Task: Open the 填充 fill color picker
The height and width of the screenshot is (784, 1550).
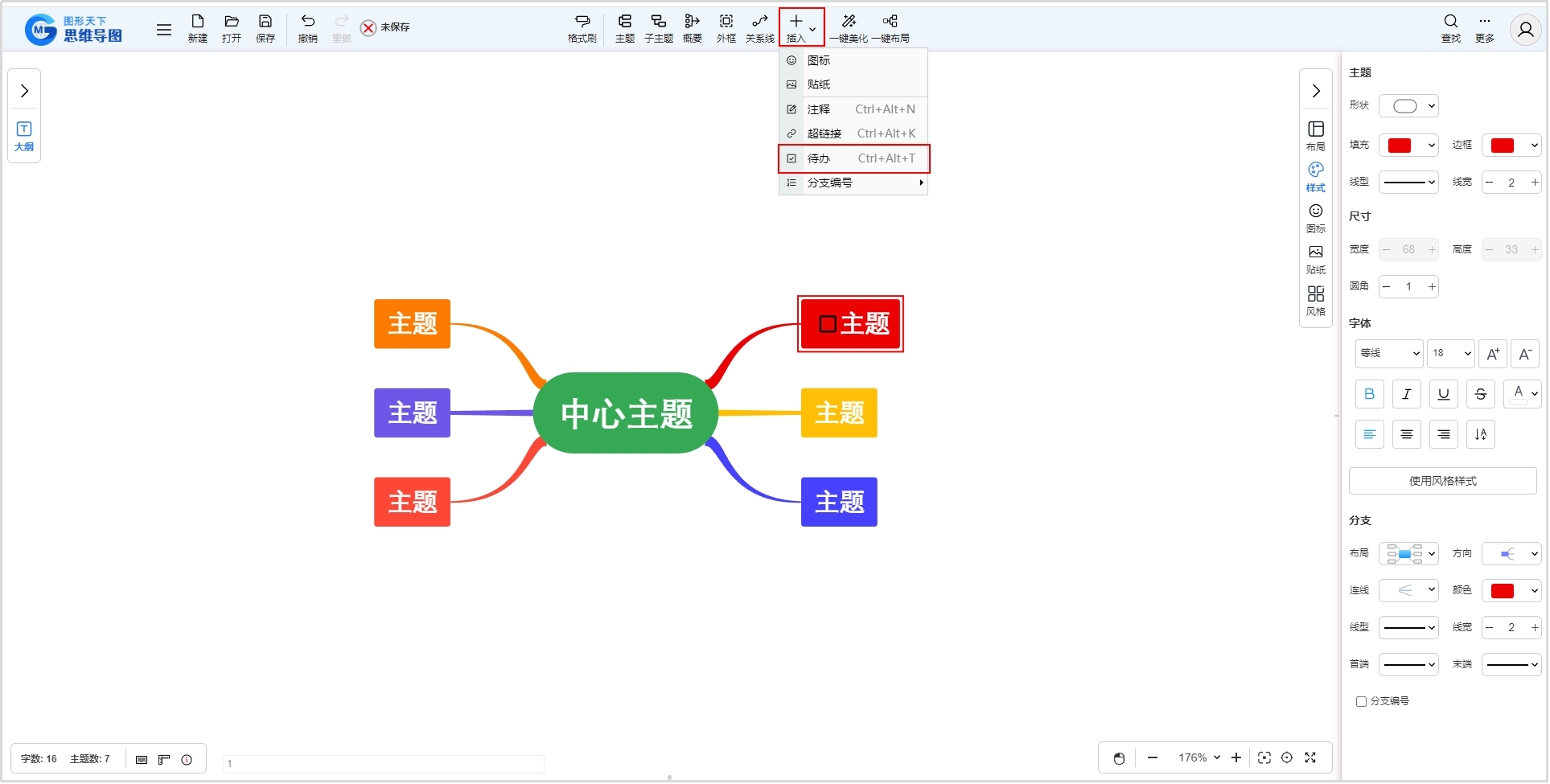Action: point(1408,146)
